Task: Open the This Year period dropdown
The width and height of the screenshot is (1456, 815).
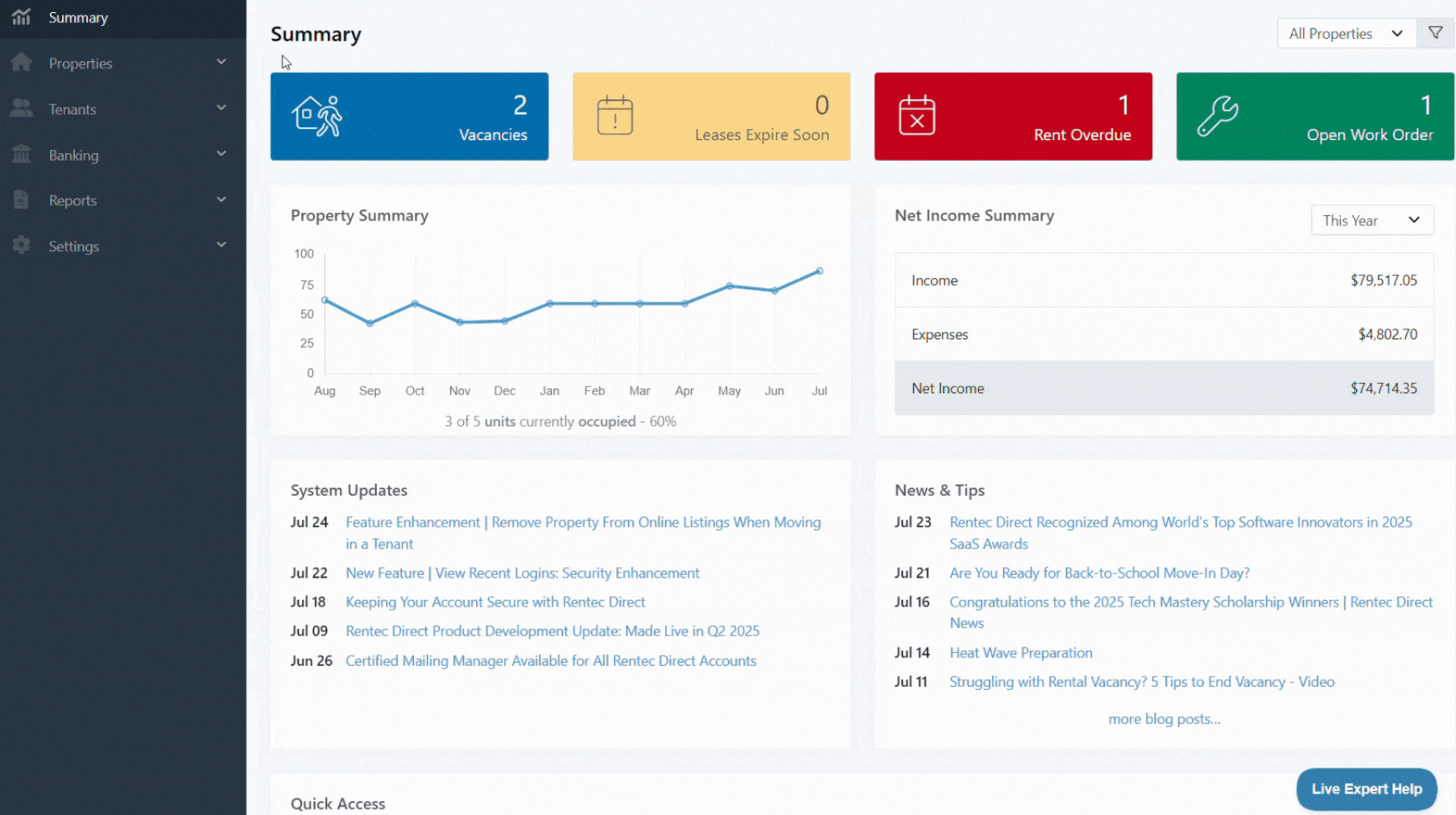Action: (1371, 221)
